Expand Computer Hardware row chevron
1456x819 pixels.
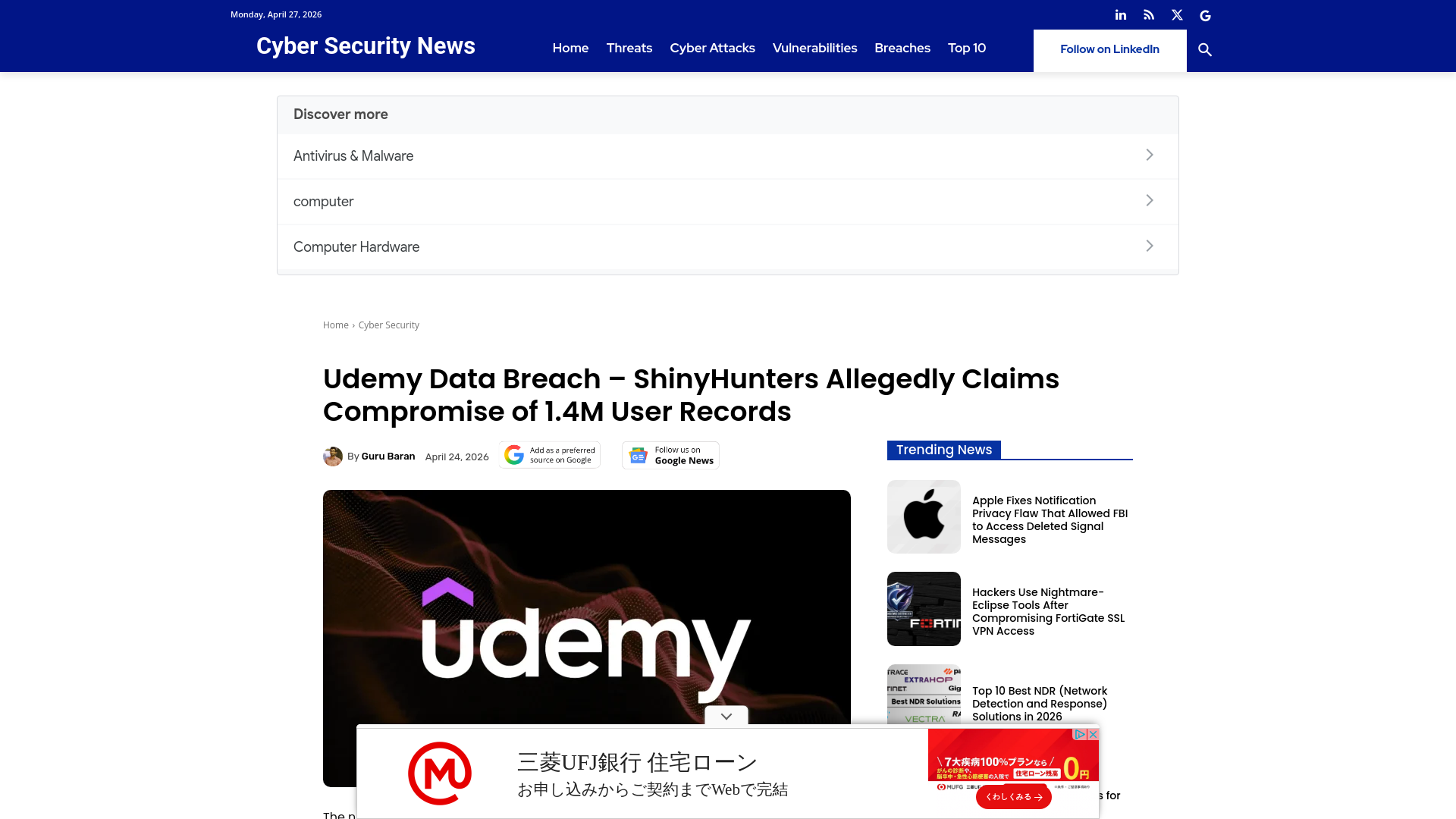[1150, 246]
